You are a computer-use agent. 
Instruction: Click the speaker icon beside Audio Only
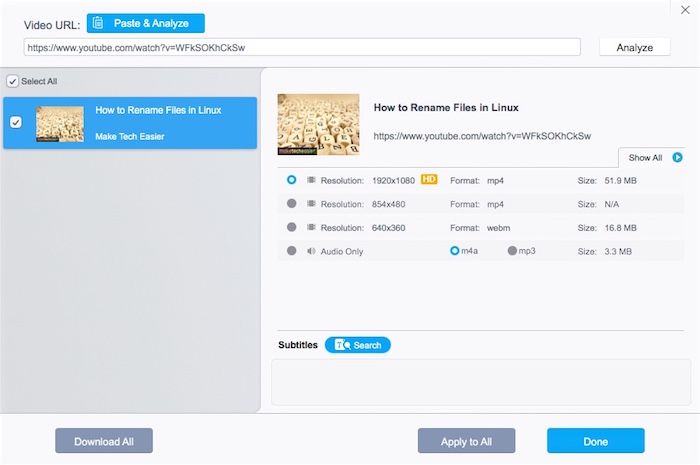point(311,251)
